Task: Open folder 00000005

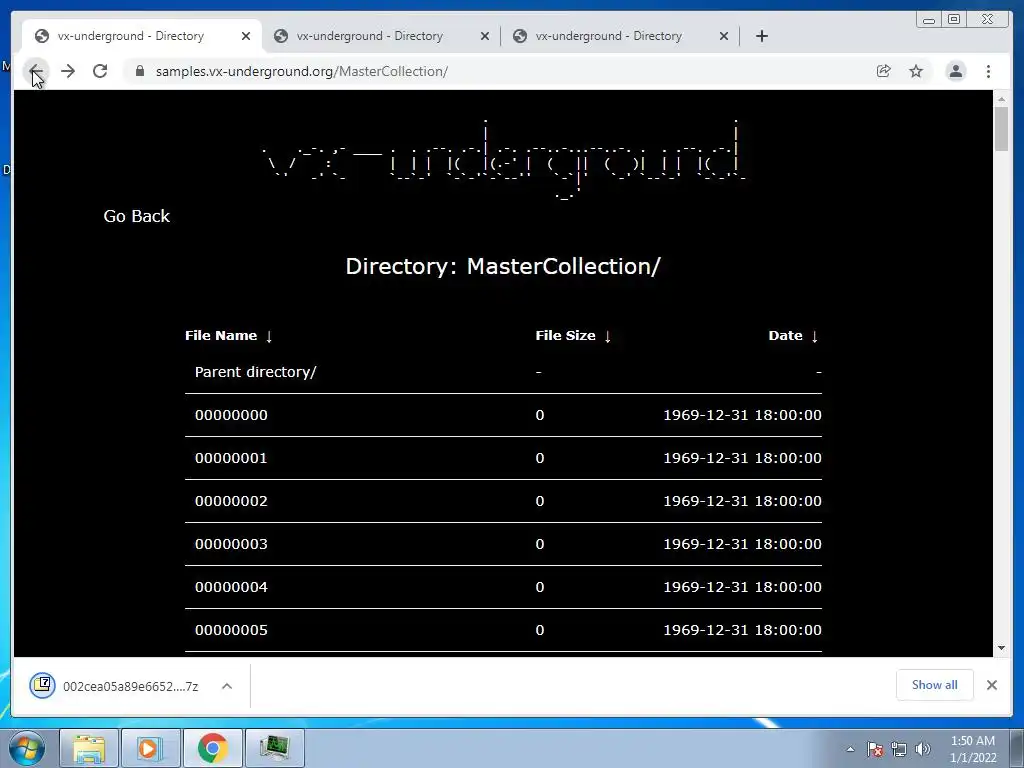Action: point(231,630)
